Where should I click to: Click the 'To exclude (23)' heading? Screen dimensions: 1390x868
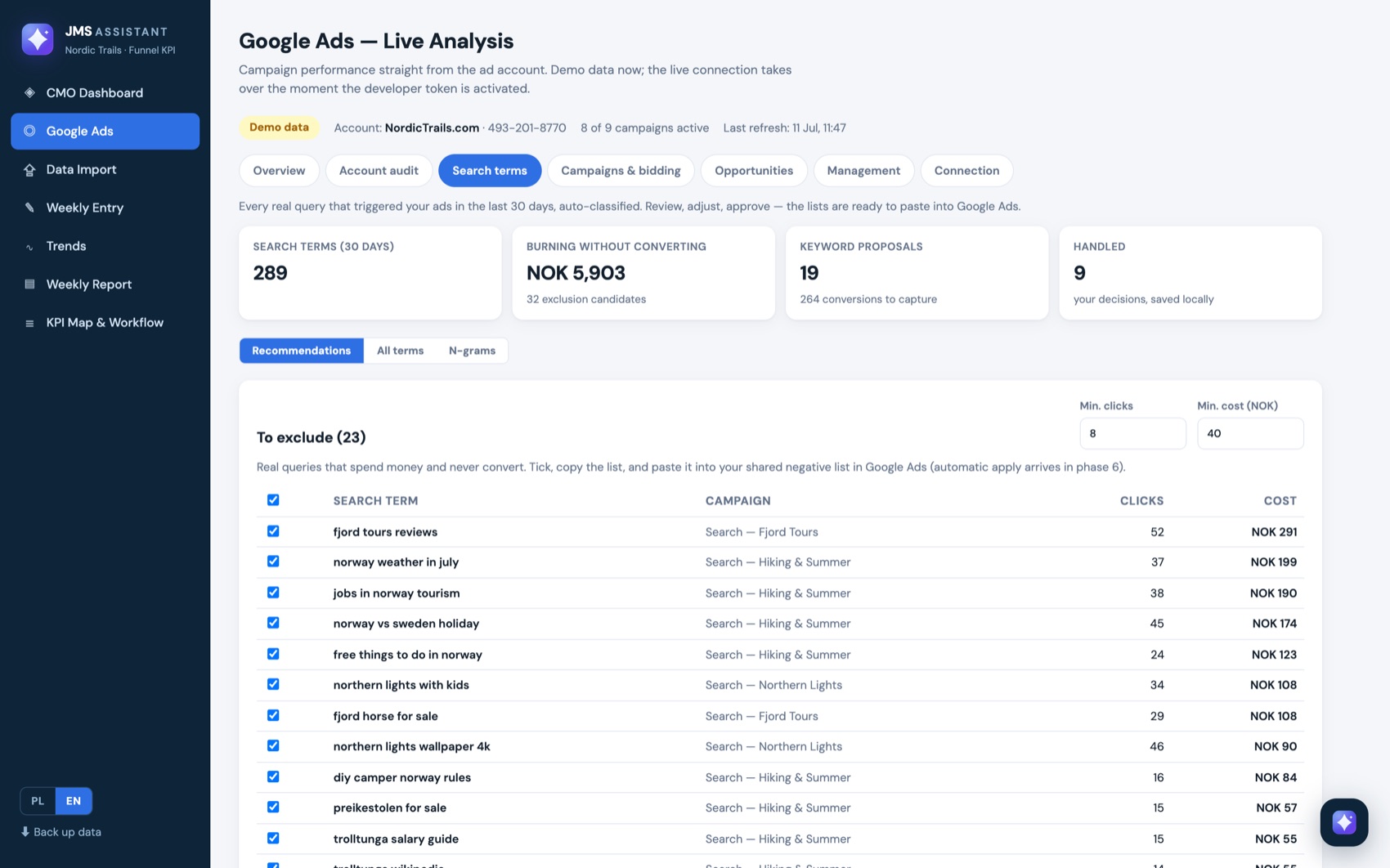point(311,437)
